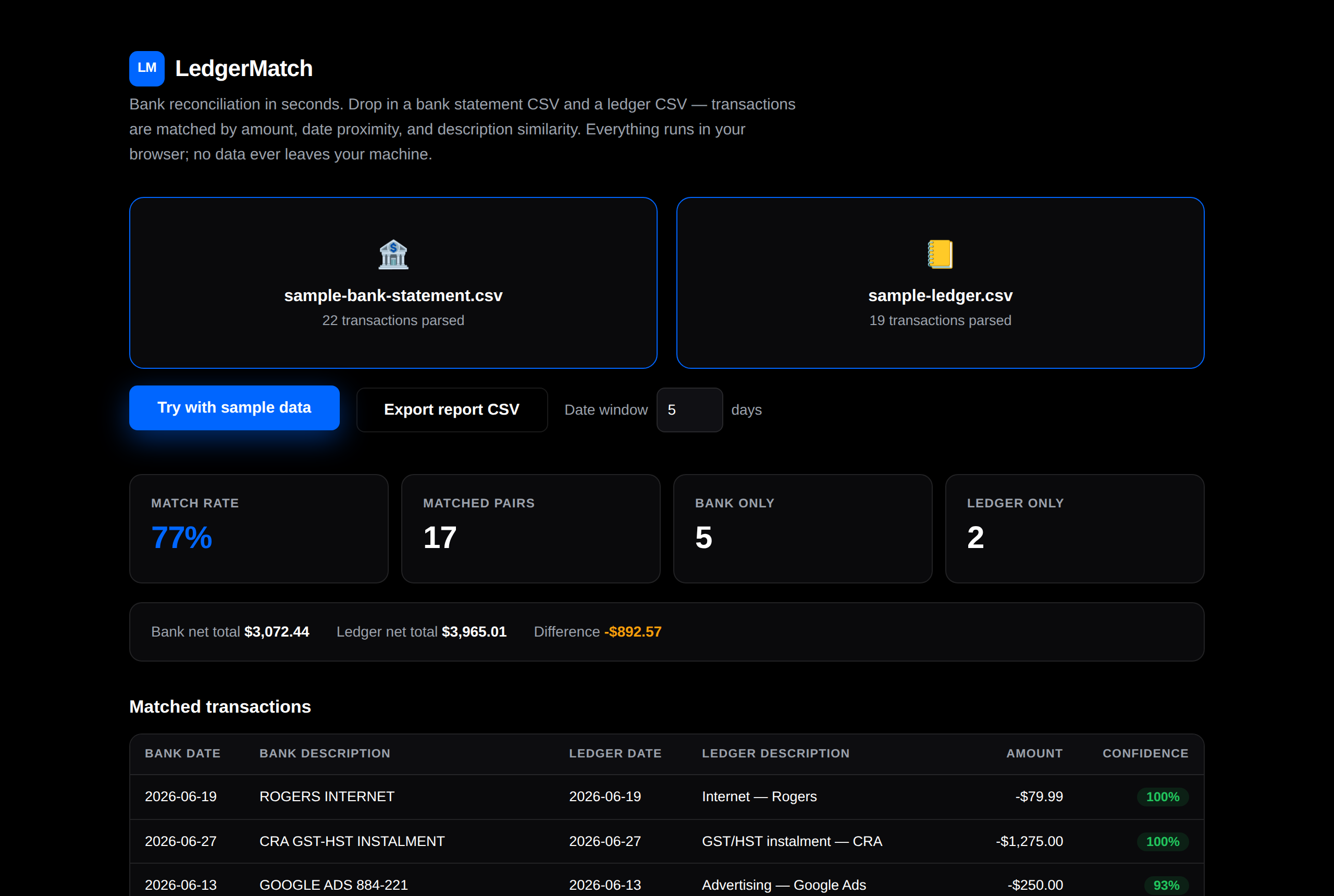Export the report as CSV
The height and width of the screenshot is (896, 1334).
(452, 410)
